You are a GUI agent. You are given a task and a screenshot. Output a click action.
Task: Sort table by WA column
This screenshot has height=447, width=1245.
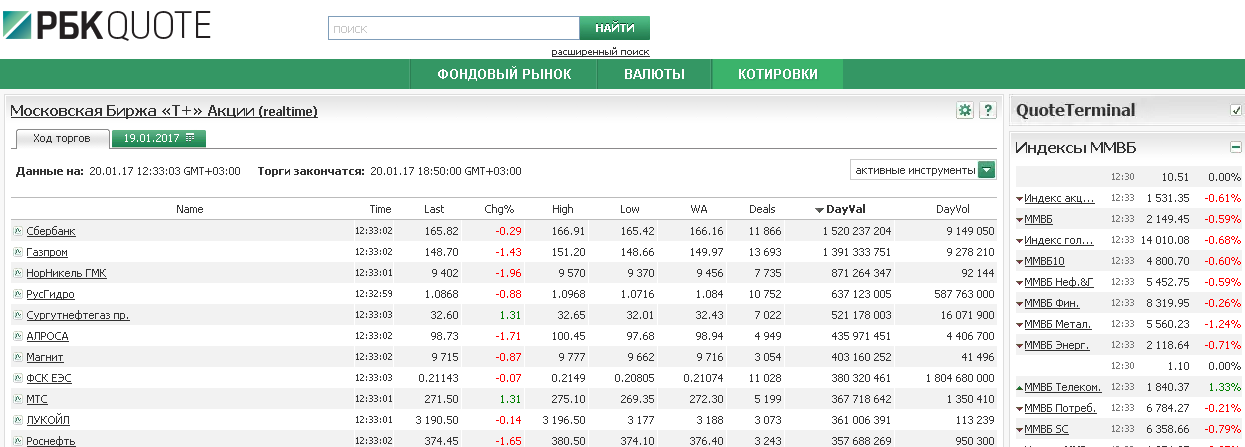699,210
